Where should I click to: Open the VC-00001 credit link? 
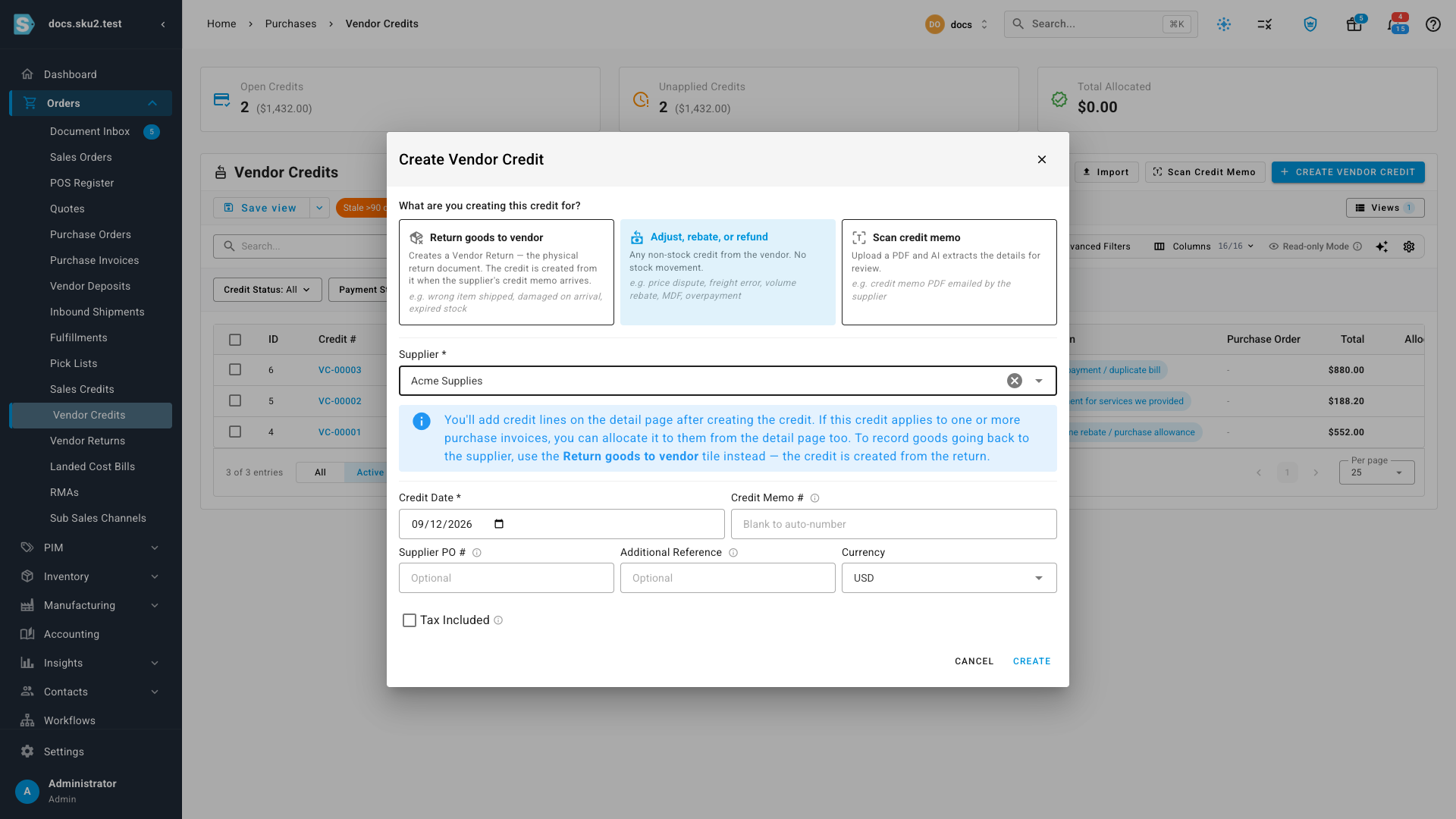pos(340,432)
